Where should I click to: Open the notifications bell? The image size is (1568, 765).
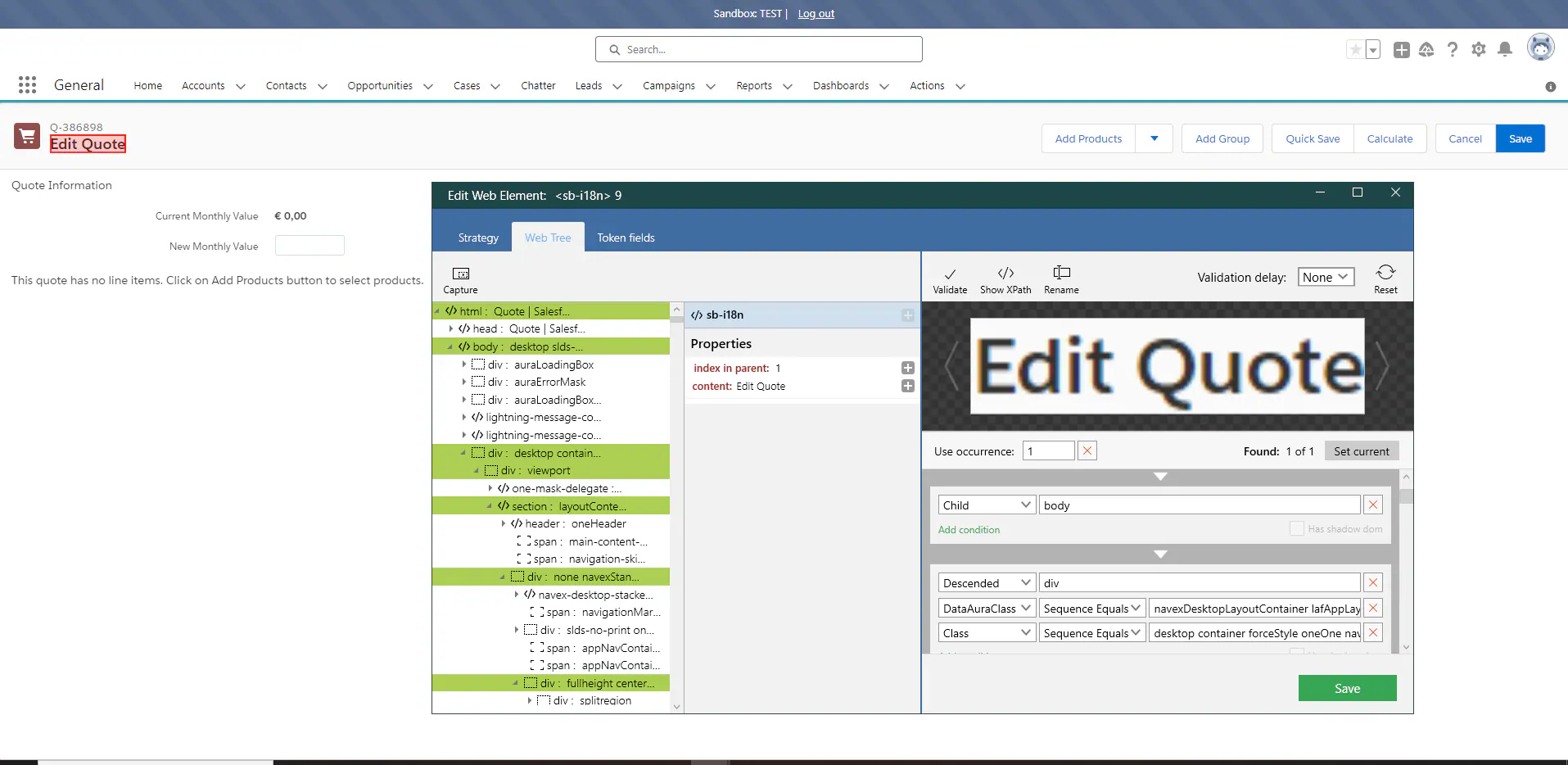1504,50
